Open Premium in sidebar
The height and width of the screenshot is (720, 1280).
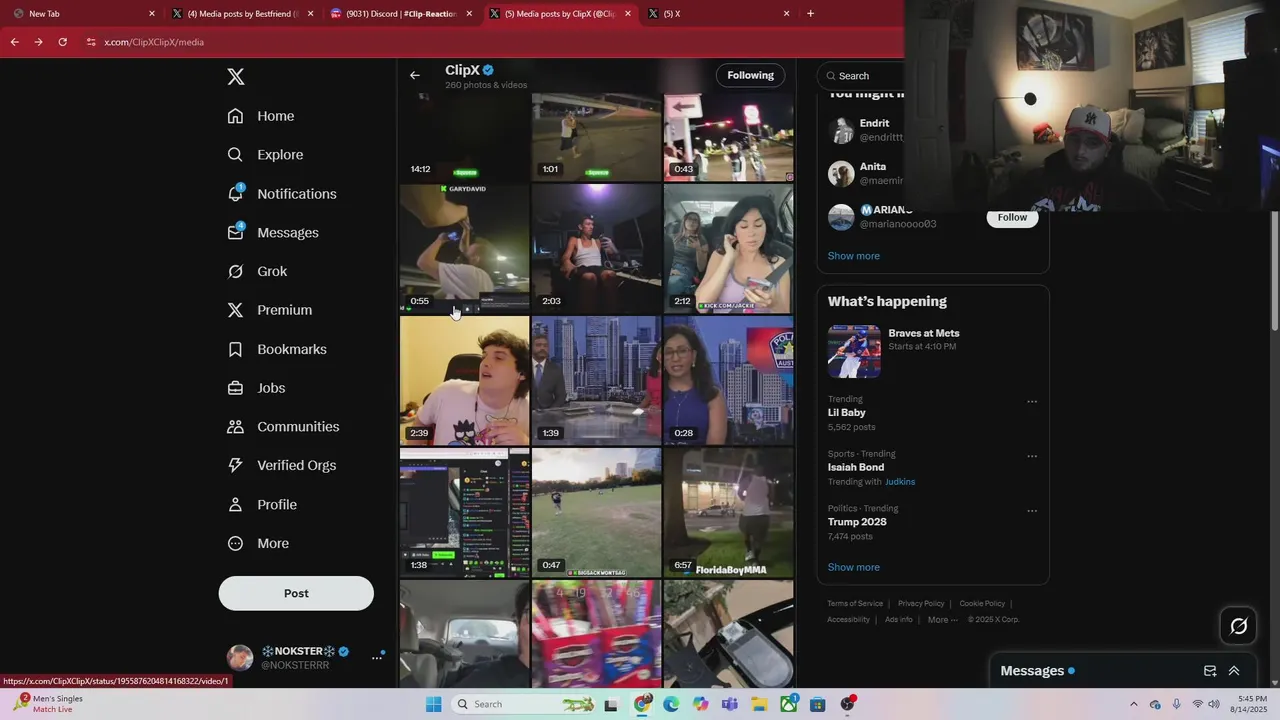[x=270, y=310]
